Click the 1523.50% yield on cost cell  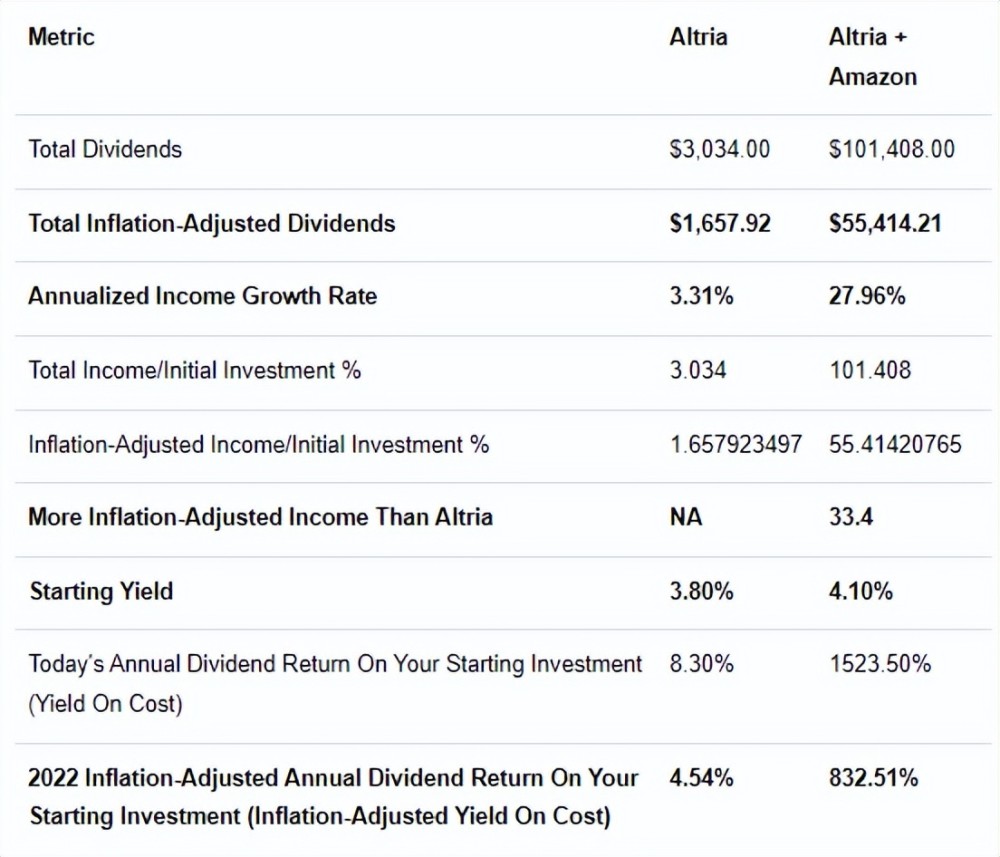(880, 664)
